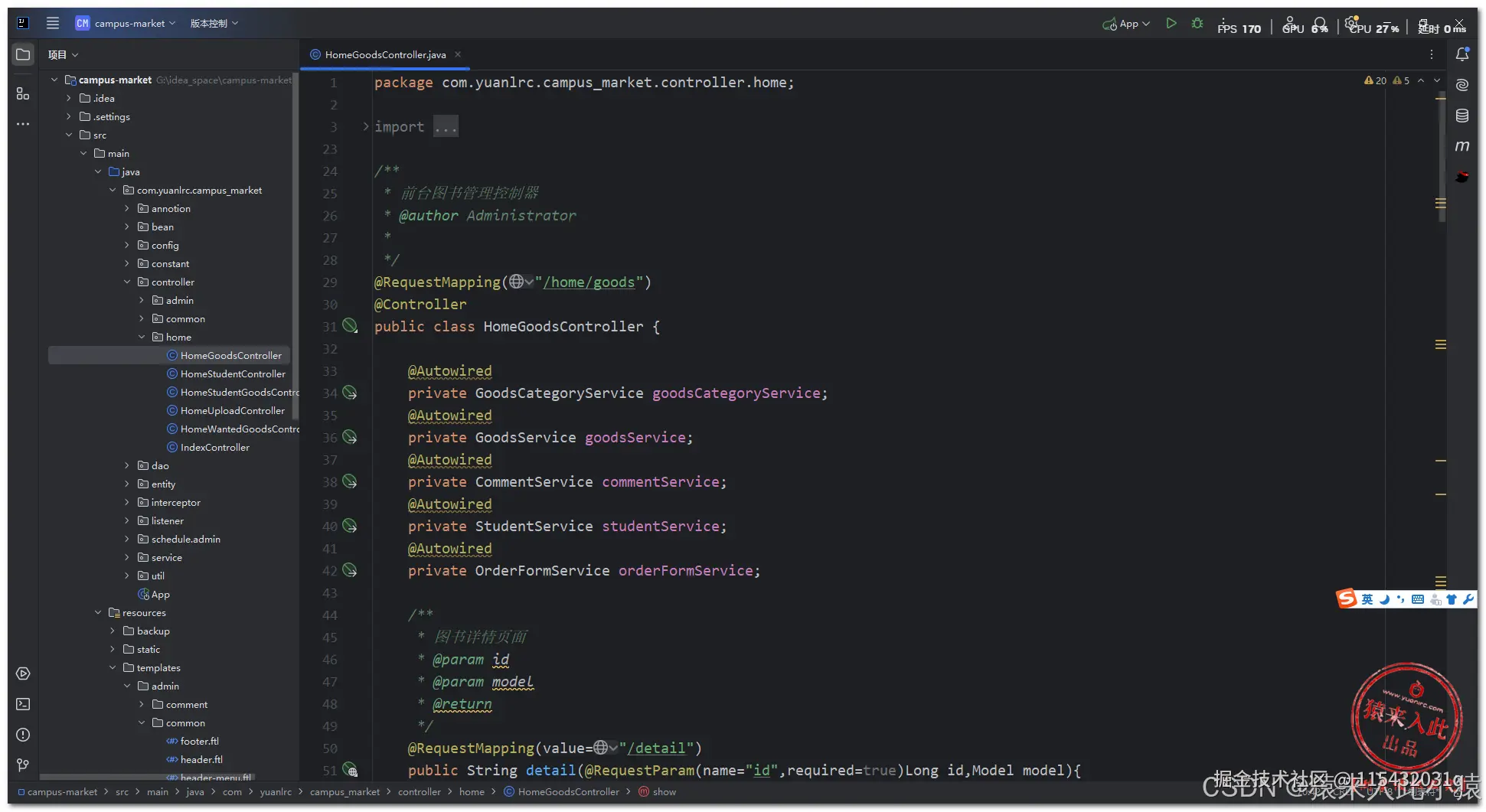Click the show method breadcrumb
Viewport: 1486px width, 812px height.
click(x=665, y=791)
